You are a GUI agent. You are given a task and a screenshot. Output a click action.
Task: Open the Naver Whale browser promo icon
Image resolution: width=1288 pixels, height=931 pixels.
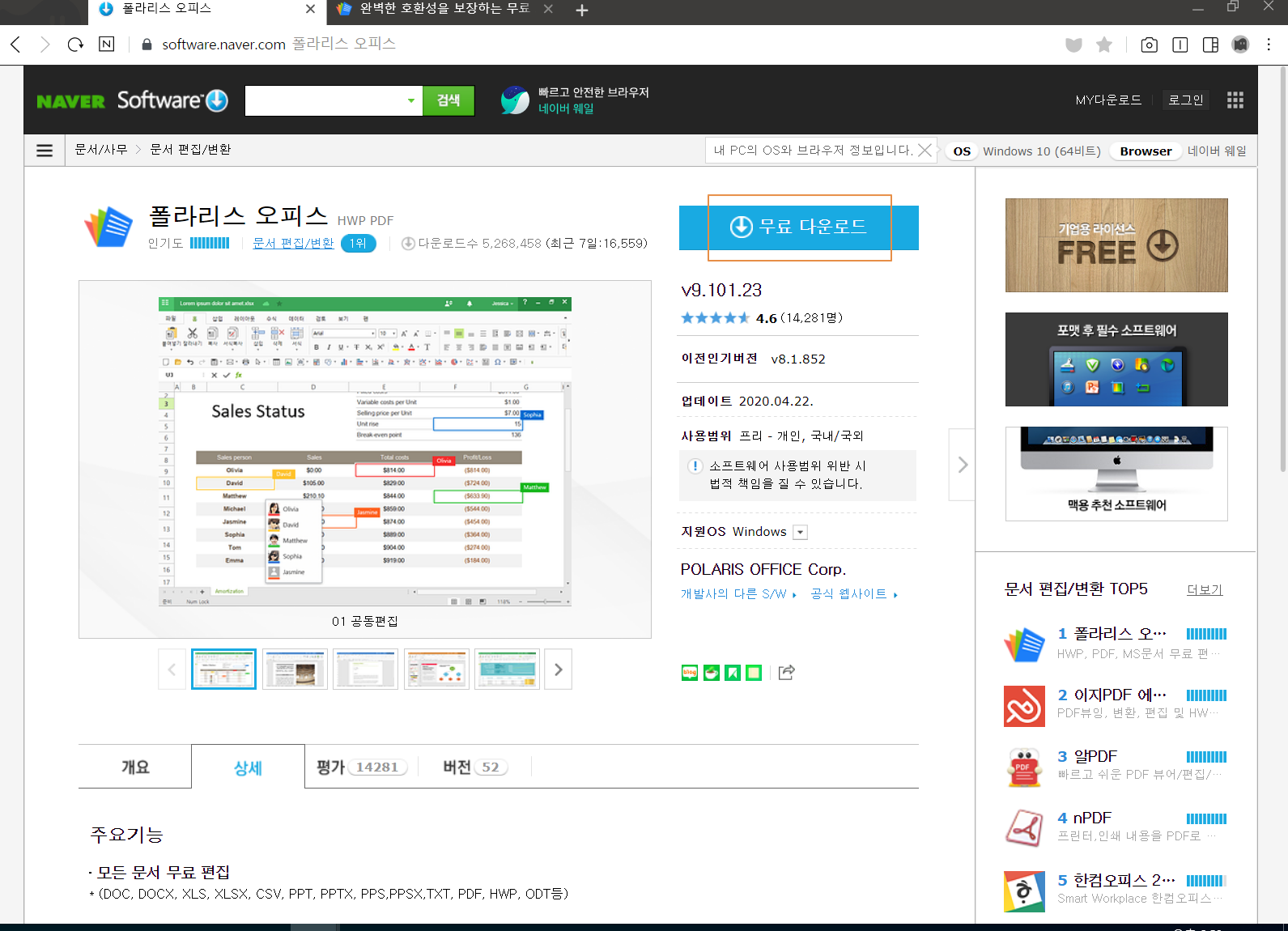pyautogui.click(x=515, y=100)
